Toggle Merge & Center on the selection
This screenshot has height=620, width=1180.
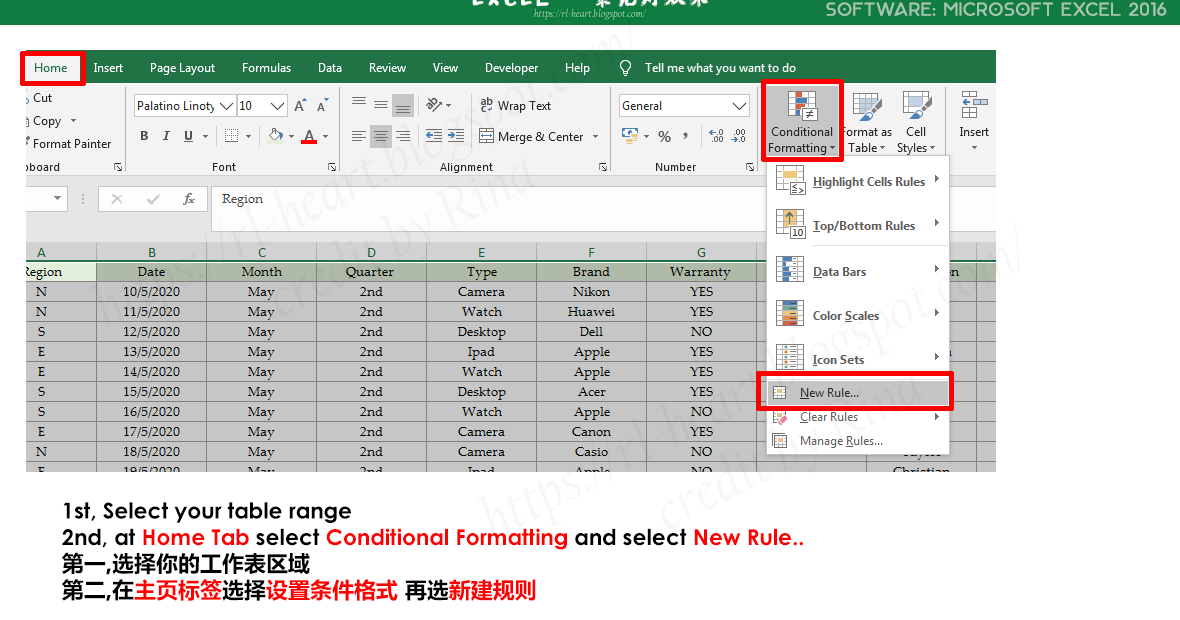[x=532, y=136]
